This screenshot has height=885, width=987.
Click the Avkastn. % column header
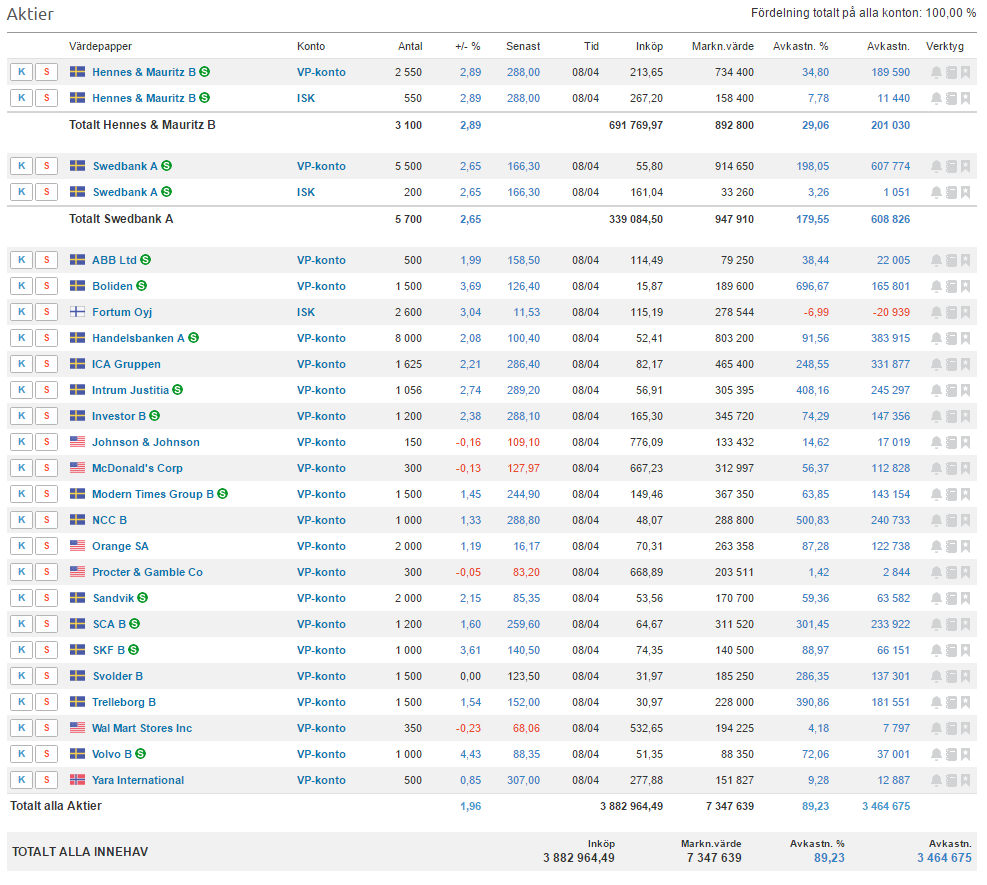click(801, 47)
